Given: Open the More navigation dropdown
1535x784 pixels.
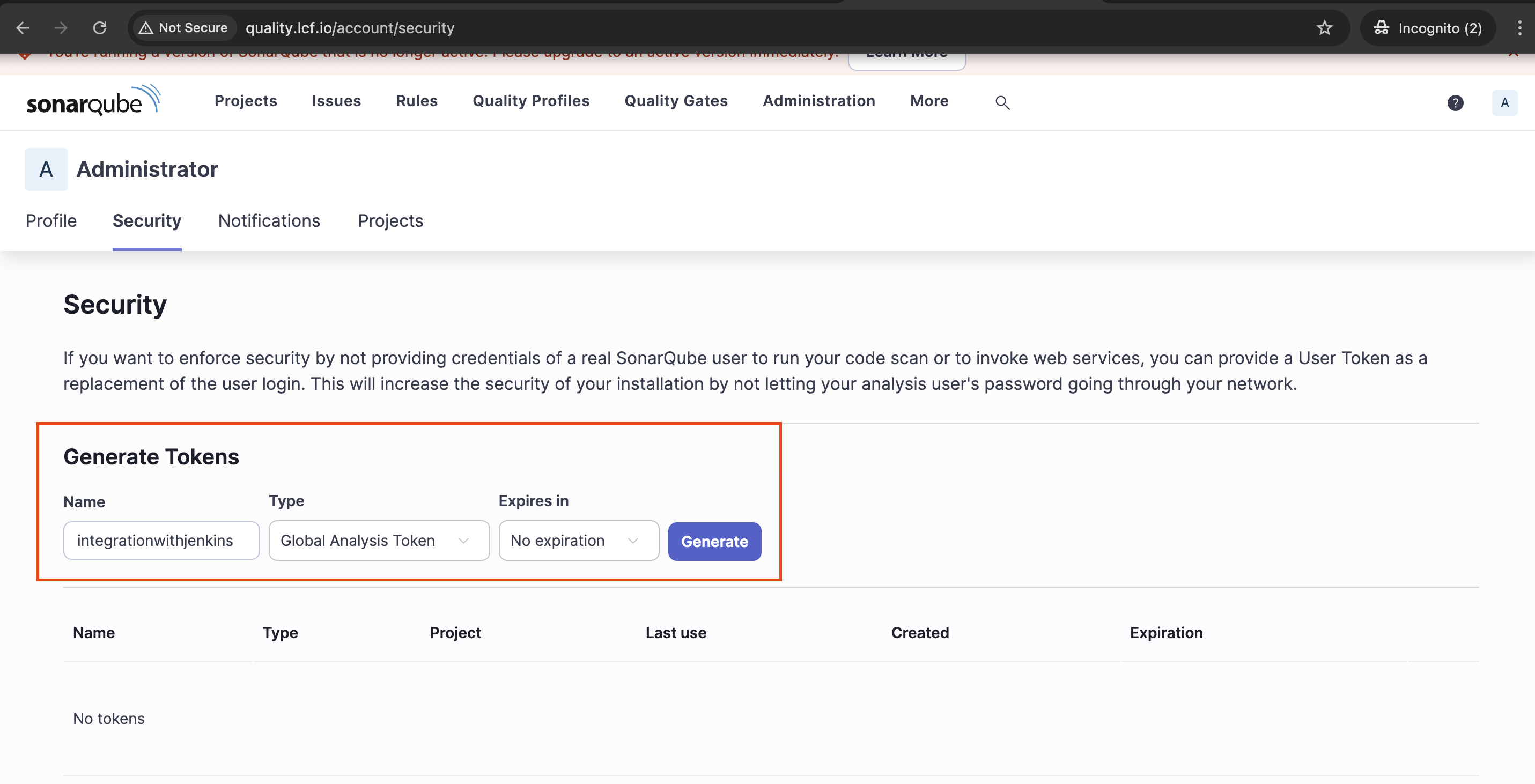Looking at the screenshot, I should pyautogui.click(x=929, y=101).
